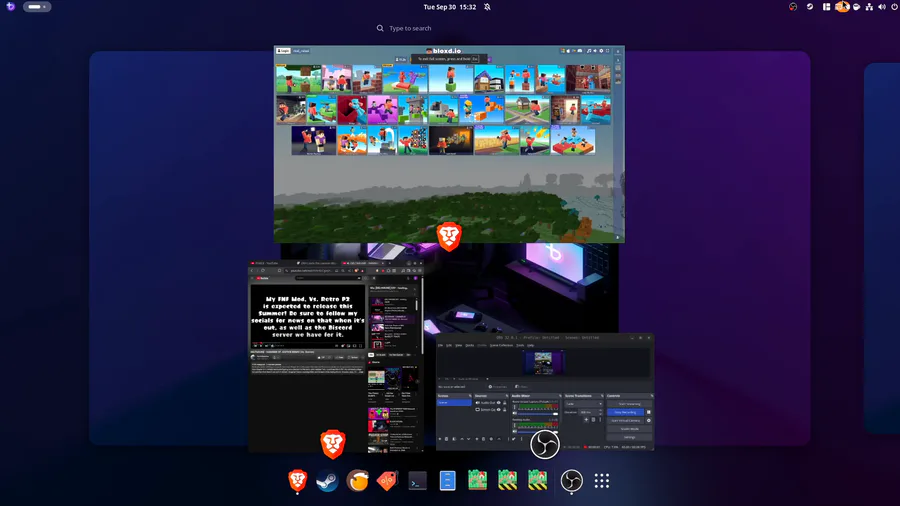Click the network wired icon in top bar
The image size is (900, 506).
[x=869, y=7]
